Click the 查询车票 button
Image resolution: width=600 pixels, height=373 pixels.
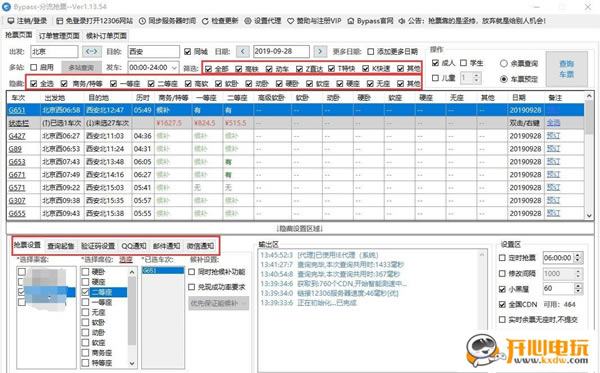(x=566, y=69)
